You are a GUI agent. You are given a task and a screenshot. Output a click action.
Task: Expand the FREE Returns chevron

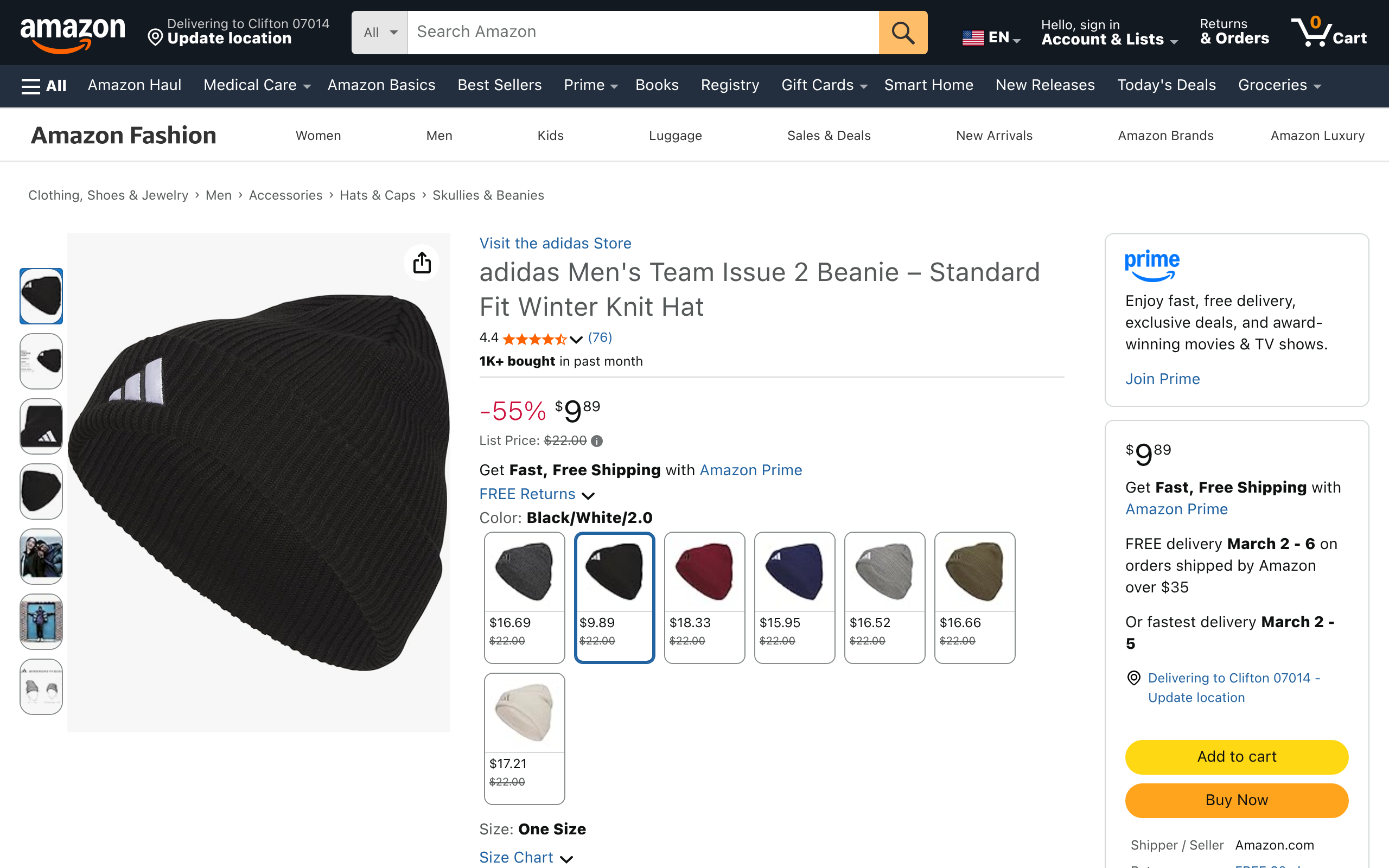coord(588,495)
